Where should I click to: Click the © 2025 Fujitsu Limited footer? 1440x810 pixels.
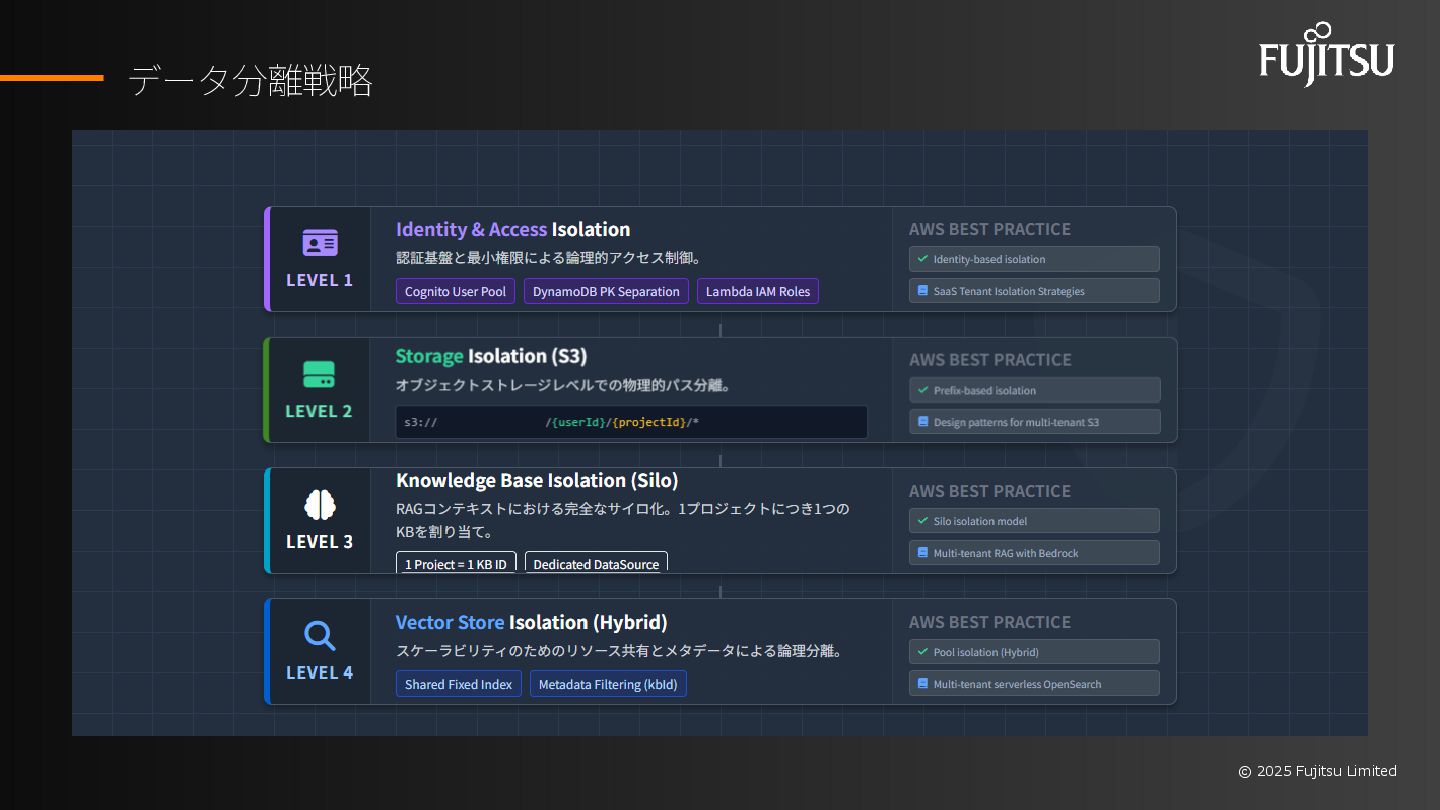pos(1317,771)
